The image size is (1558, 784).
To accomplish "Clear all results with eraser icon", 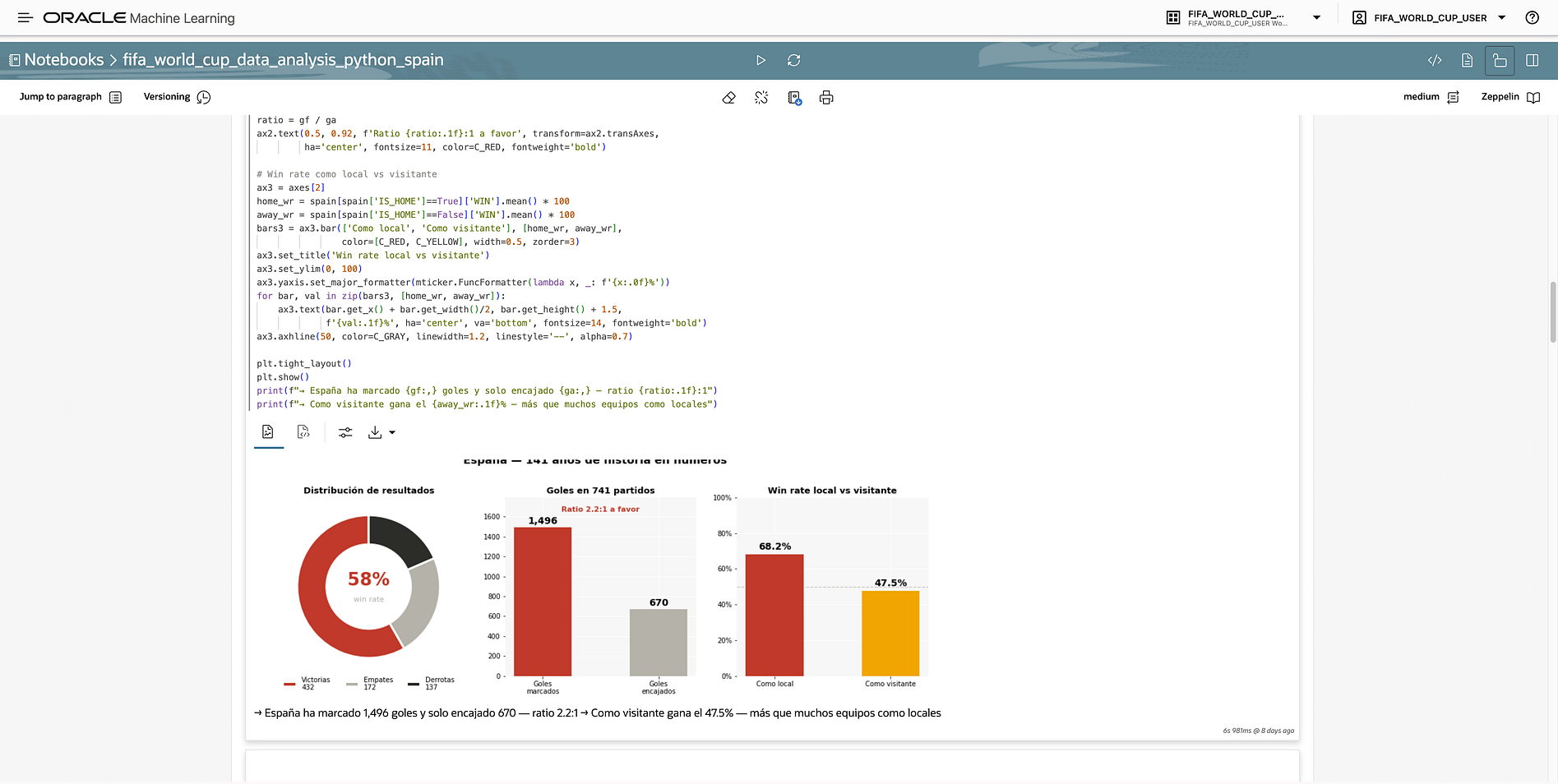I will (x=728, y=98).
